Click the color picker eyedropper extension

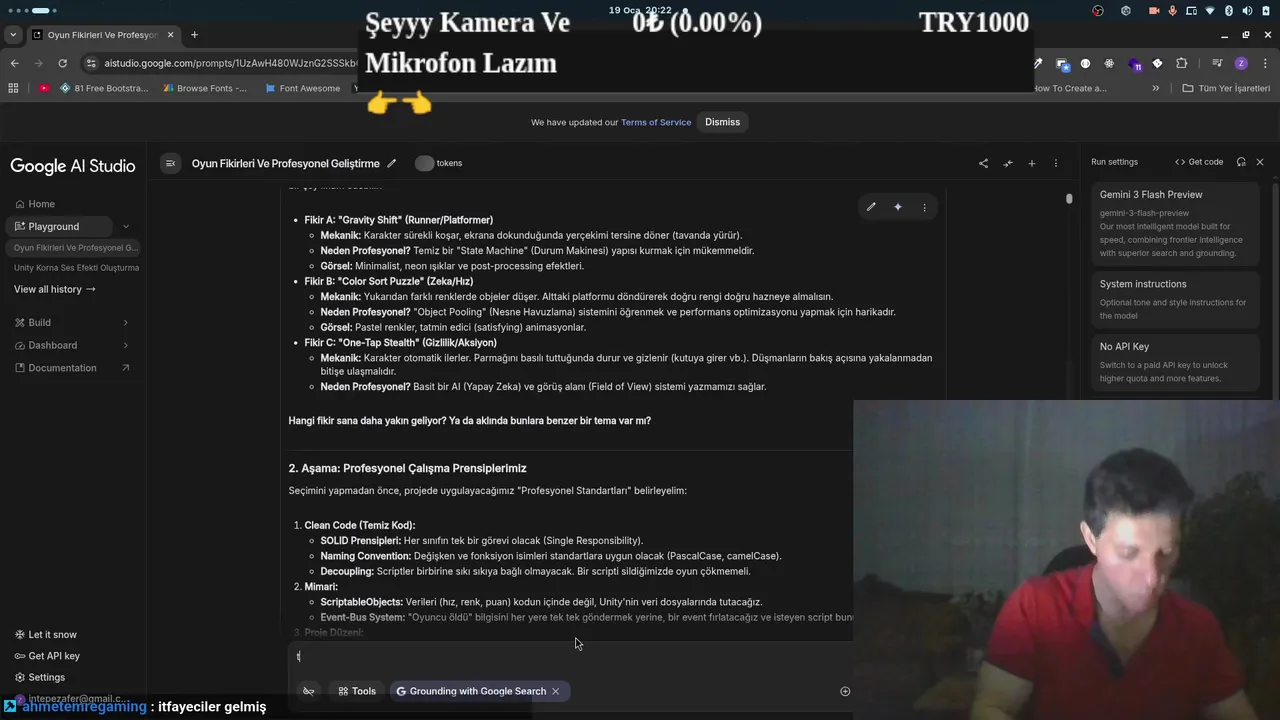click(x=1038, y=63)
